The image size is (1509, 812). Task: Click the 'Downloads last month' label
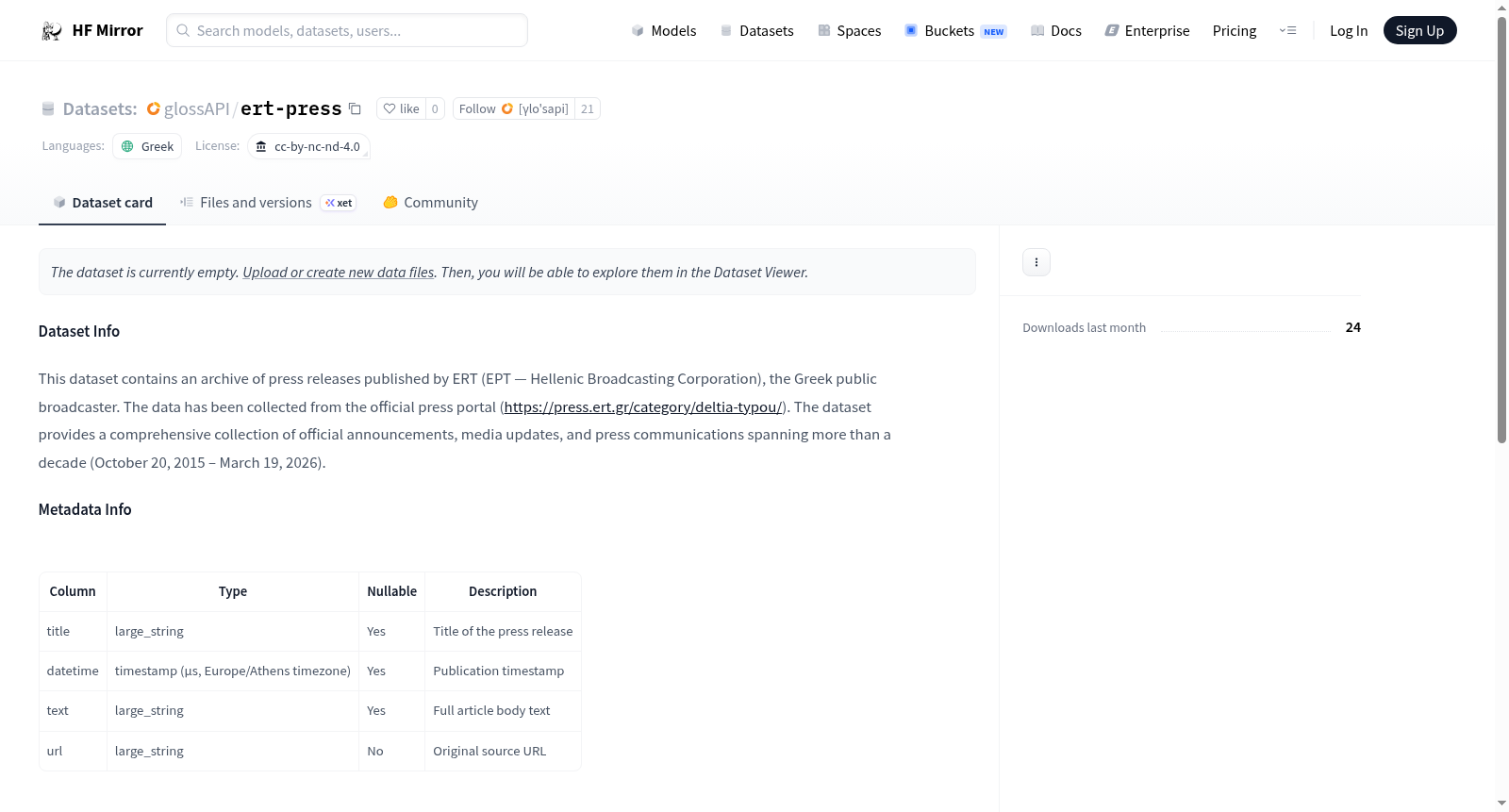tap(1085, 327)
